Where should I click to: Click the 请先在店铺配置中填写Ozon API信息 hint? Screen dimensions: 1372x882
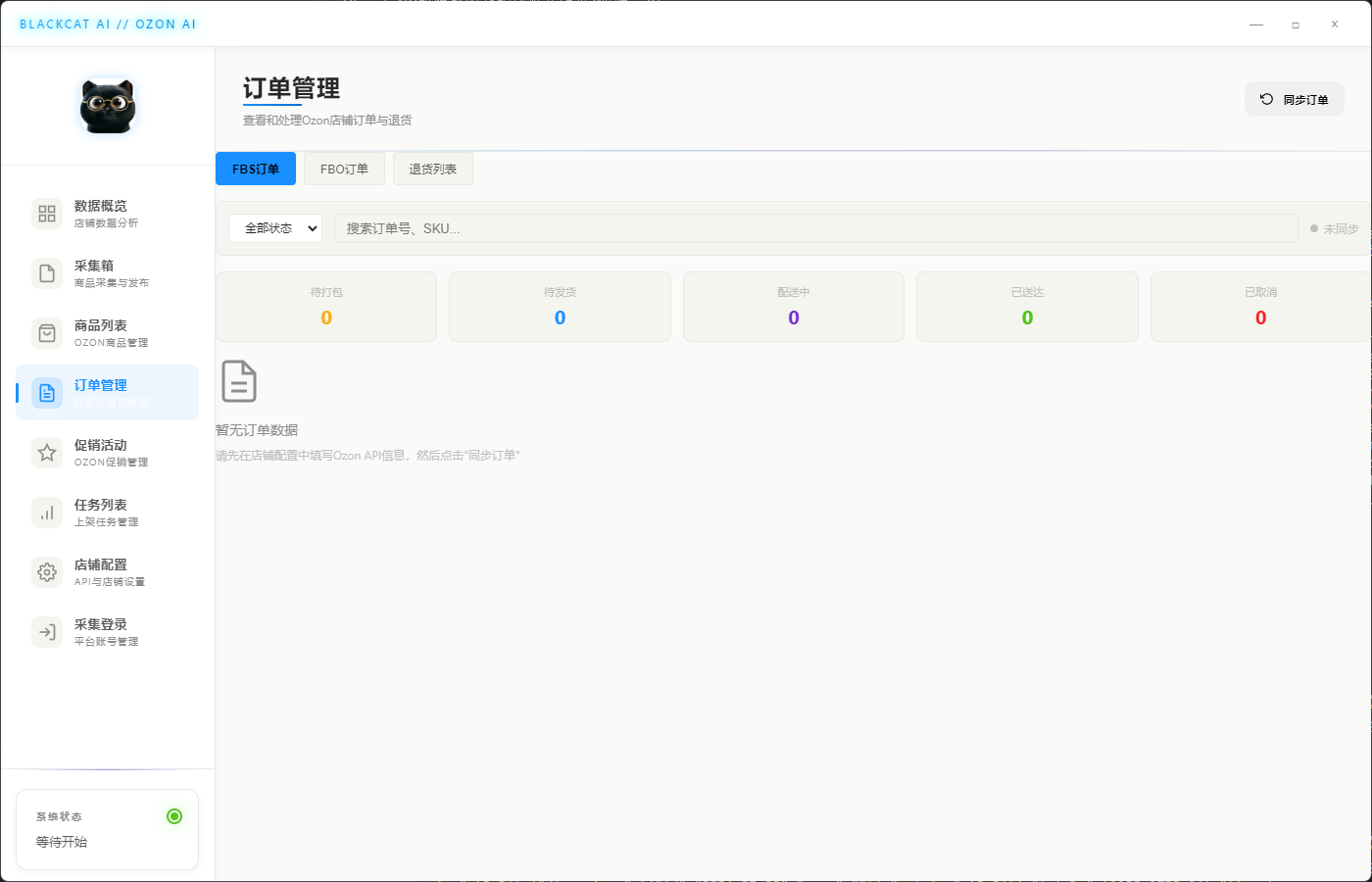click(x=367, y=456)
